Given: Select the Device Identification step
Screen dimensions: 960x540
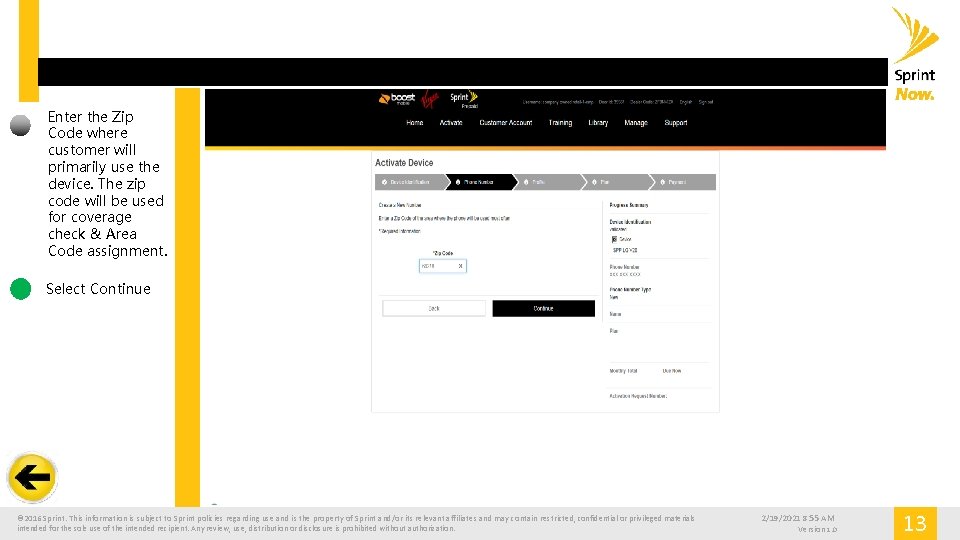Looking at the screenshot, I should coord(410,182).
